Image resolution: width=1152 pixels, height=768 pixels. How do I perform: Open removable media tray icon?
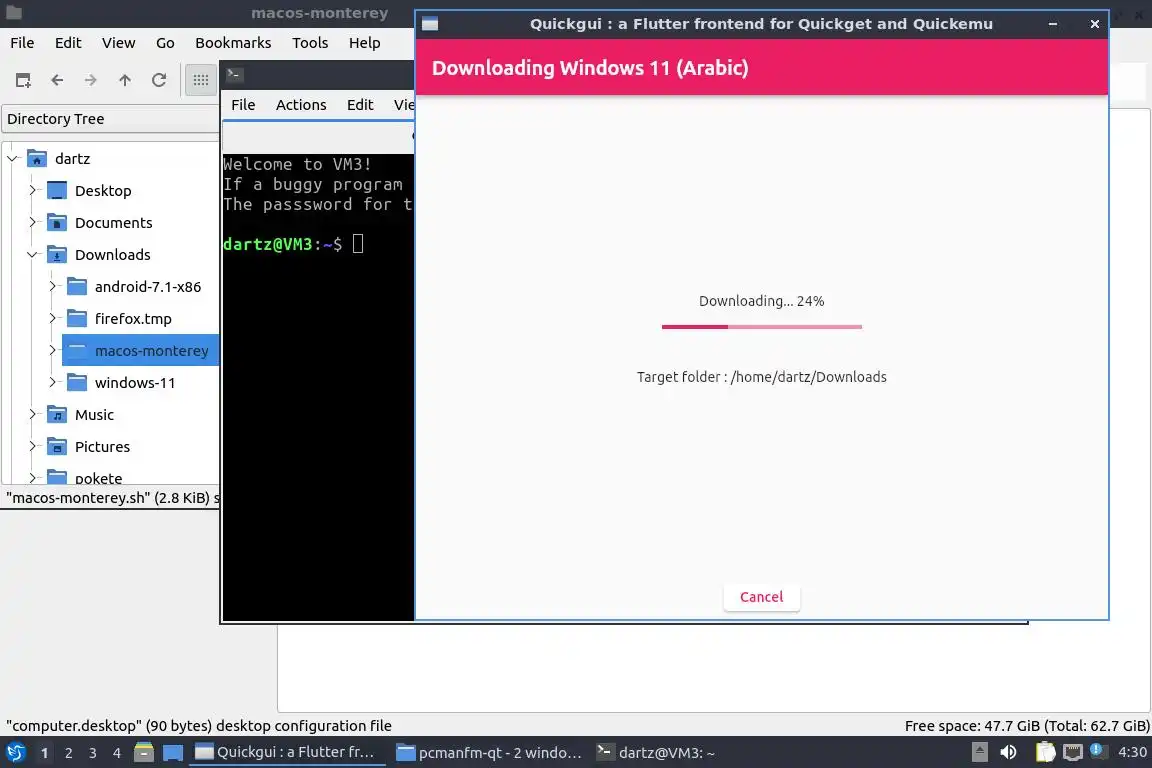pos(979,752)
